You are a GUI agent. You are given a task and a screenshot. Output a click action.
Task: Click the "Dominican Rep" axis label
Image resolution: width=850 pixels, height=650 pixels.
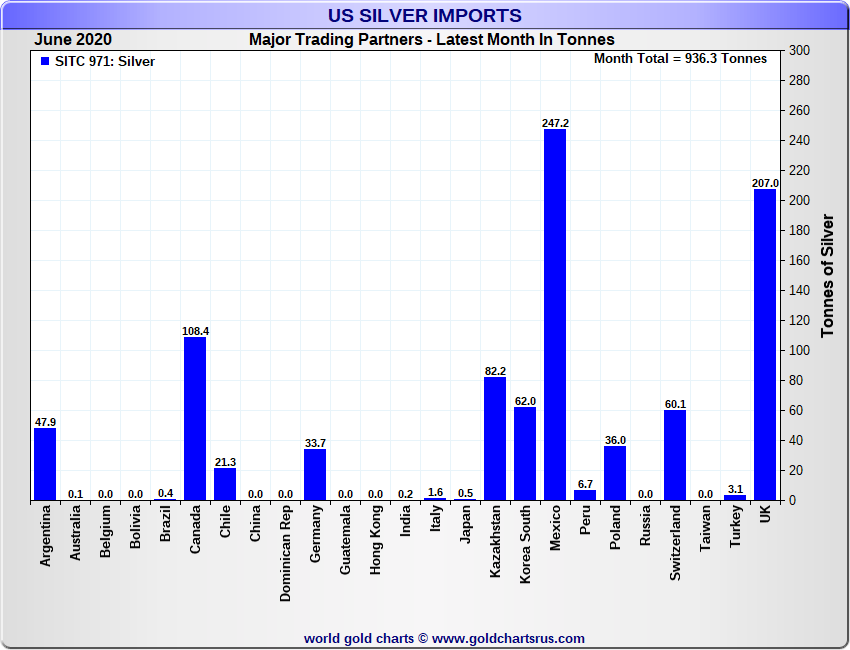coord(285,554)
